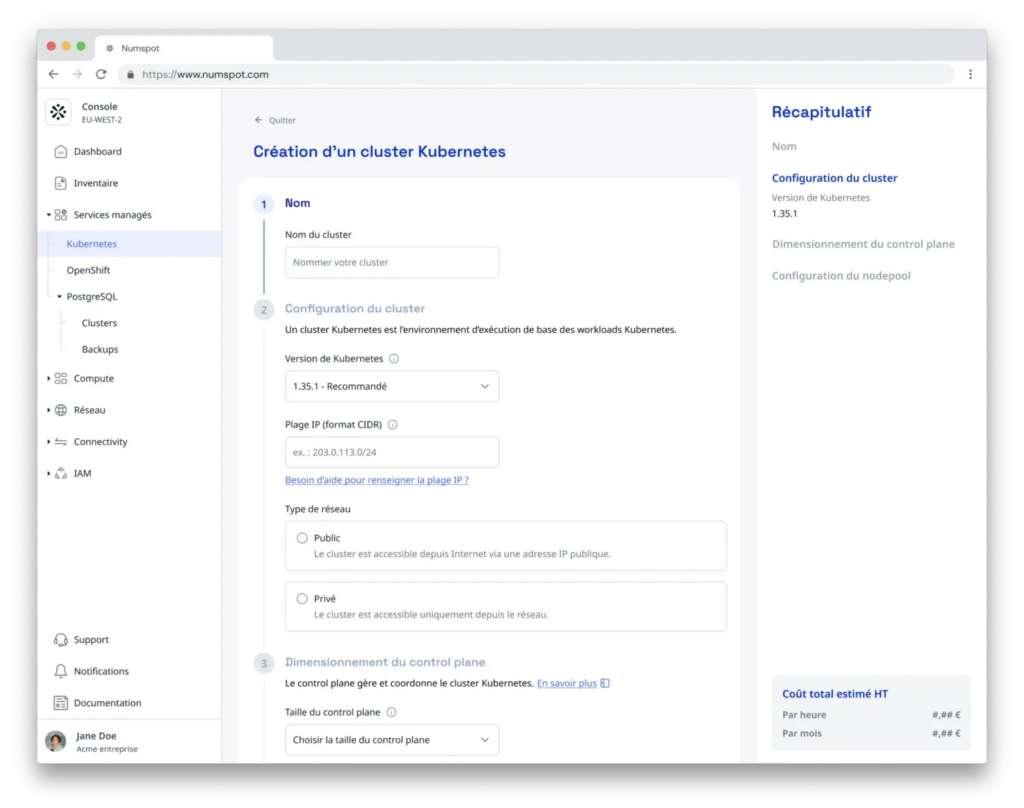Click info icon next to Taille du control plane
Viewport: 1024px width, 808px height.
tap(391, 712)
